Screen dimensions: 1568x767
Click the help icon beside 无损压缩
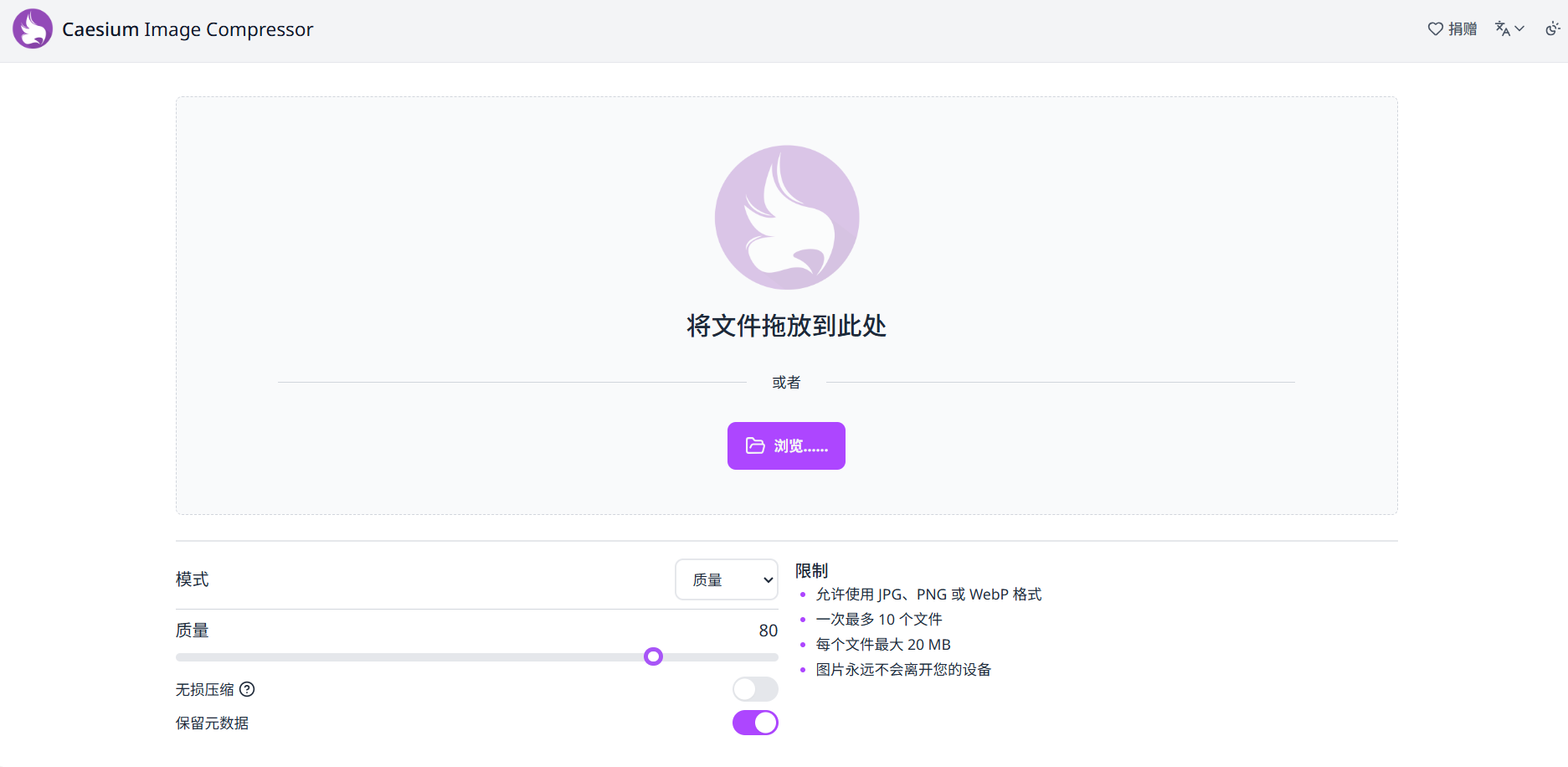(x=247, y=689)
